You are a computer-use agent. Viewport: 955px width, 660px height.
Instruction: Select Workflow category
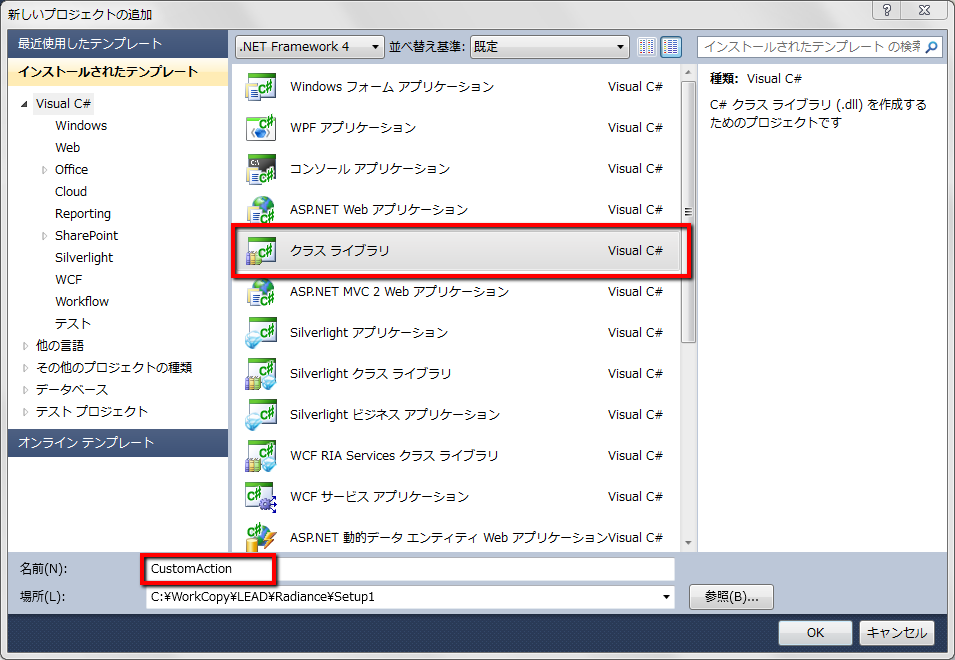coord(82,301)
